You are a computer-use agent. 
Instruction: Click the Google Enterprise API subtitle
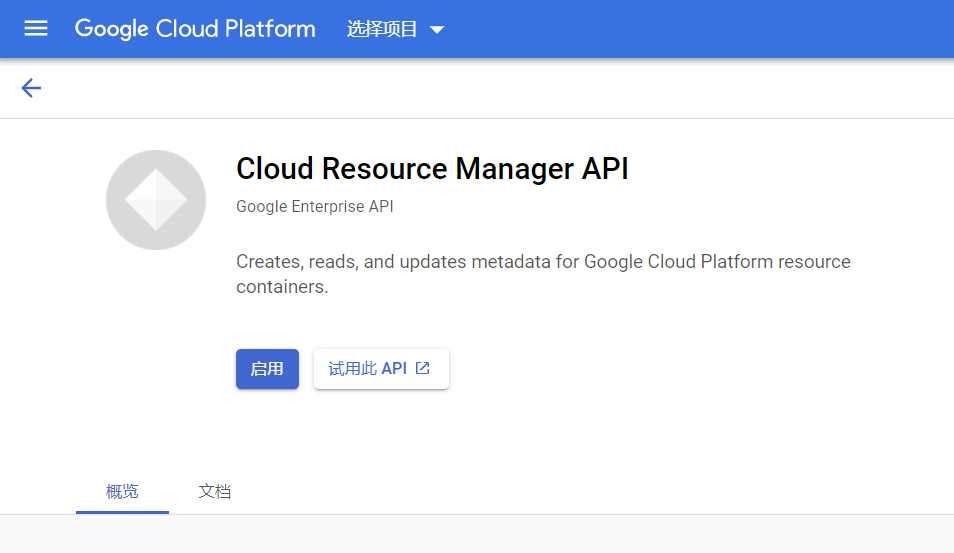315,207
